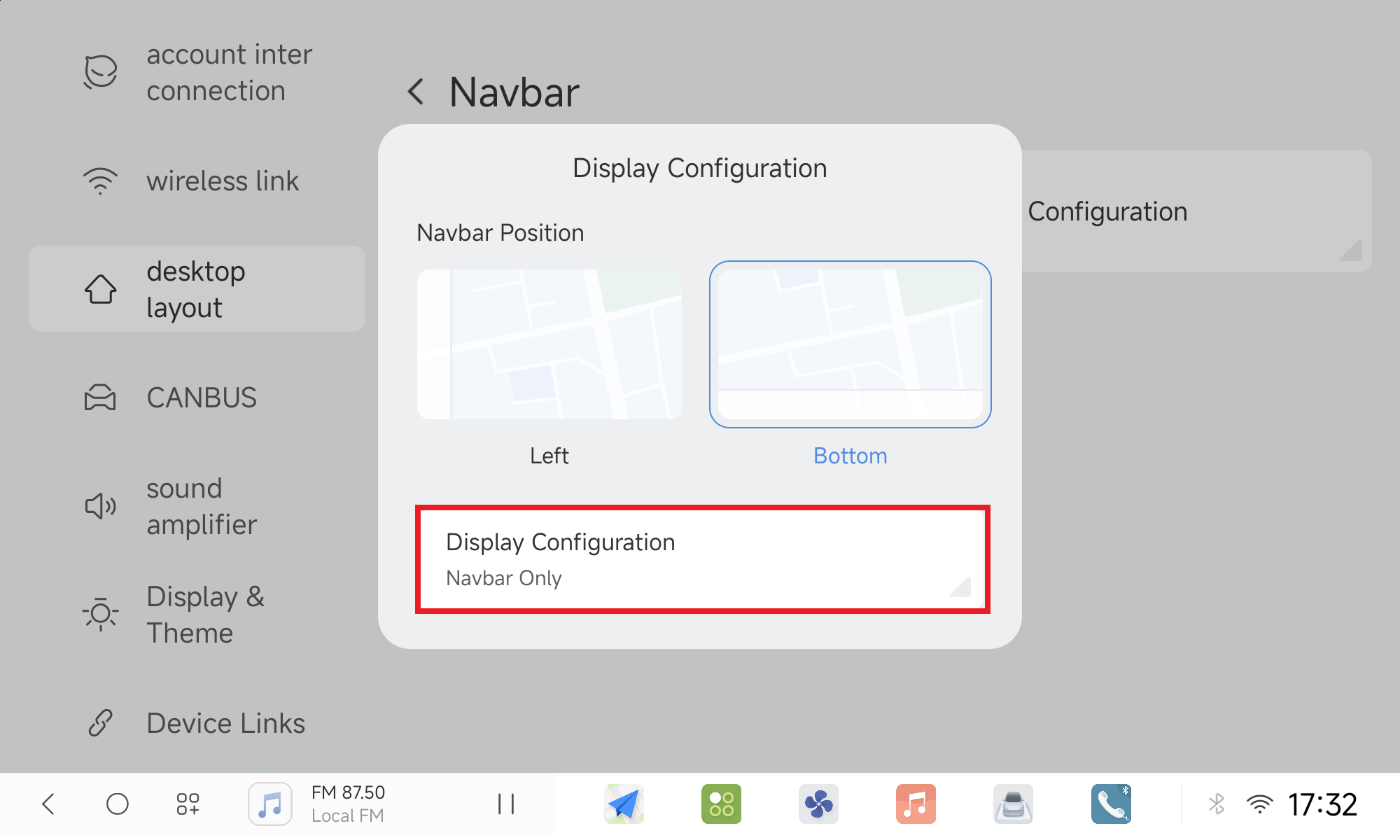Open Device Links menu entry

click(x=197, y=723)
